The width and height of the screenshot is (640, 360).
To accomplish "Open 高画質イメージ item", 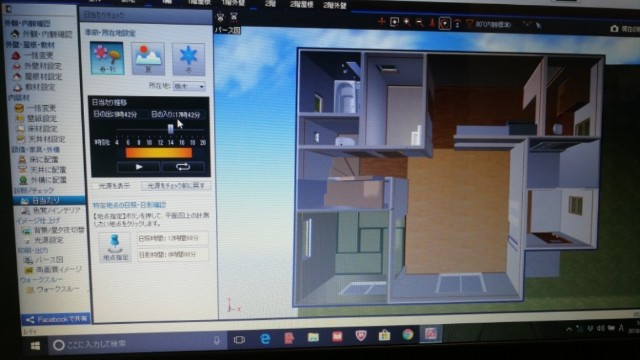I will click(x=53, y=269).
